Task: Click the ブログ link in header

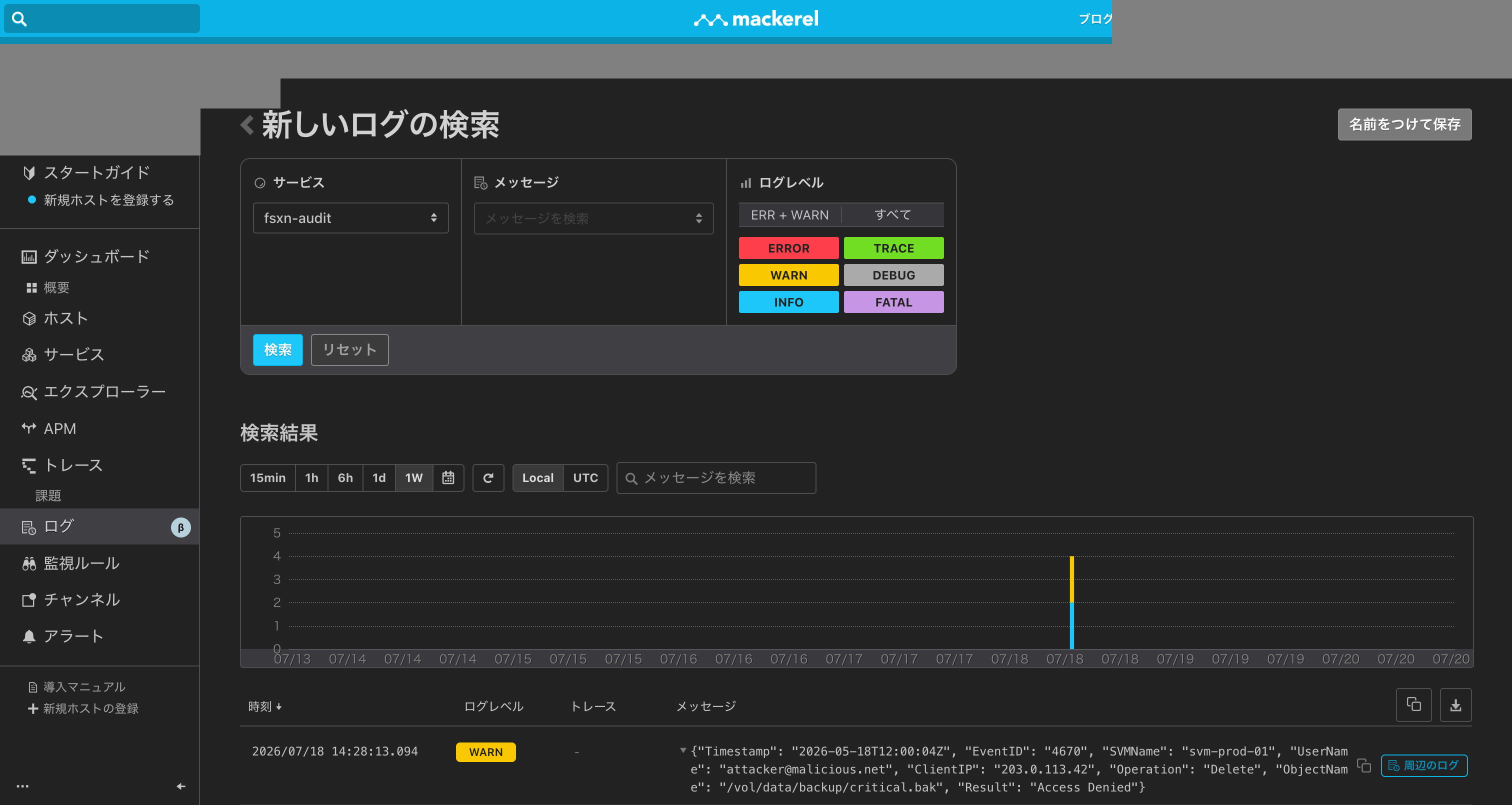Action: click(x=1095, y=19)
